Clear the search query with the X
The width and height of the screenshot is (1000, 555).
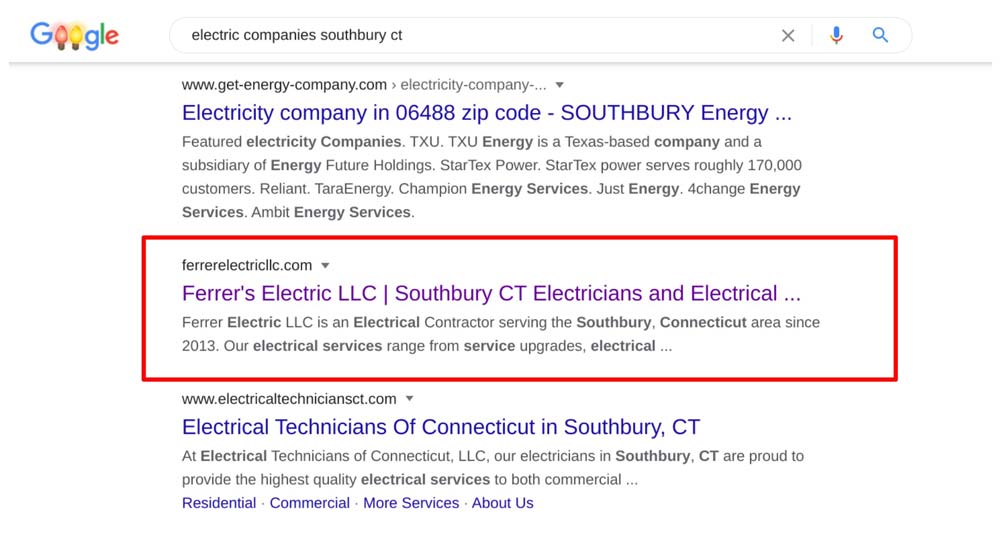point(788,36)
